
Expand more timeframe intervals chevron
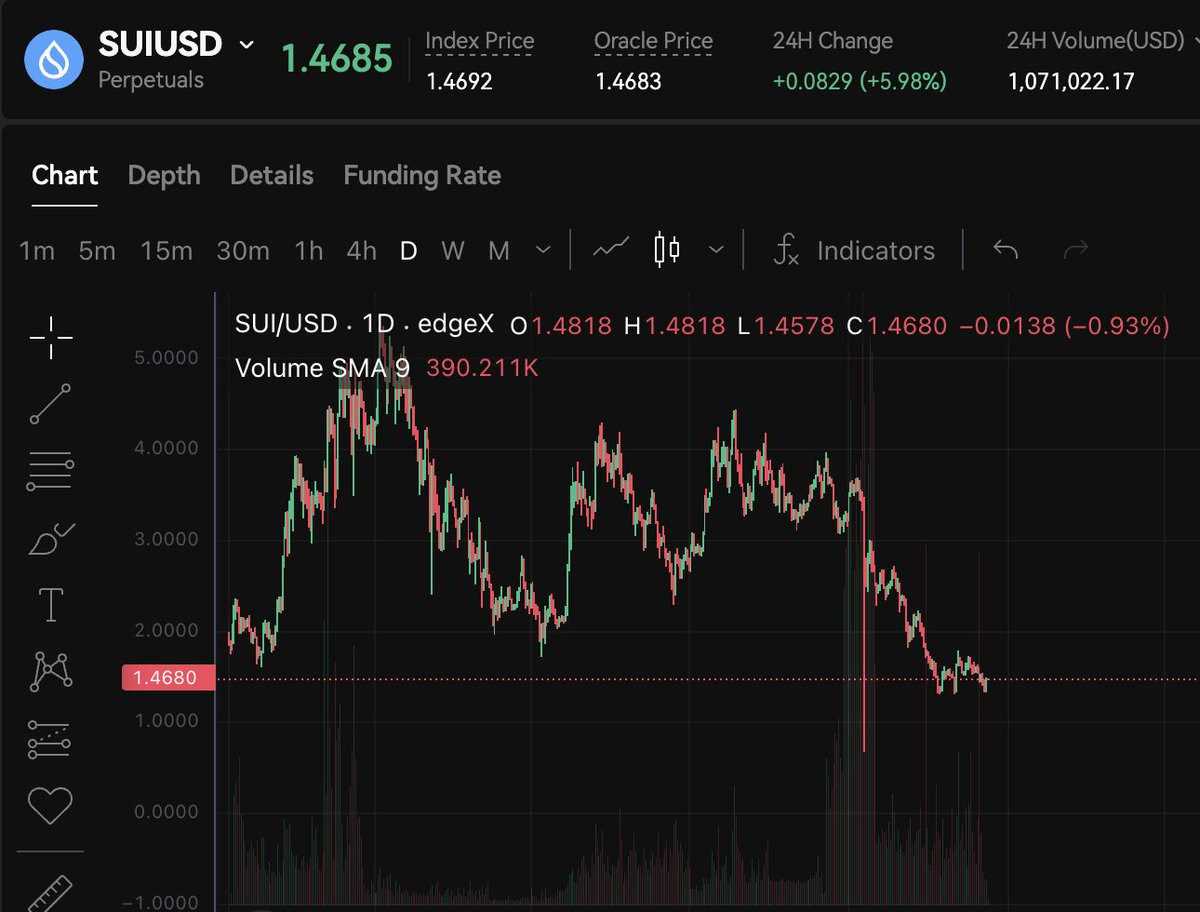tap(543, 250)
